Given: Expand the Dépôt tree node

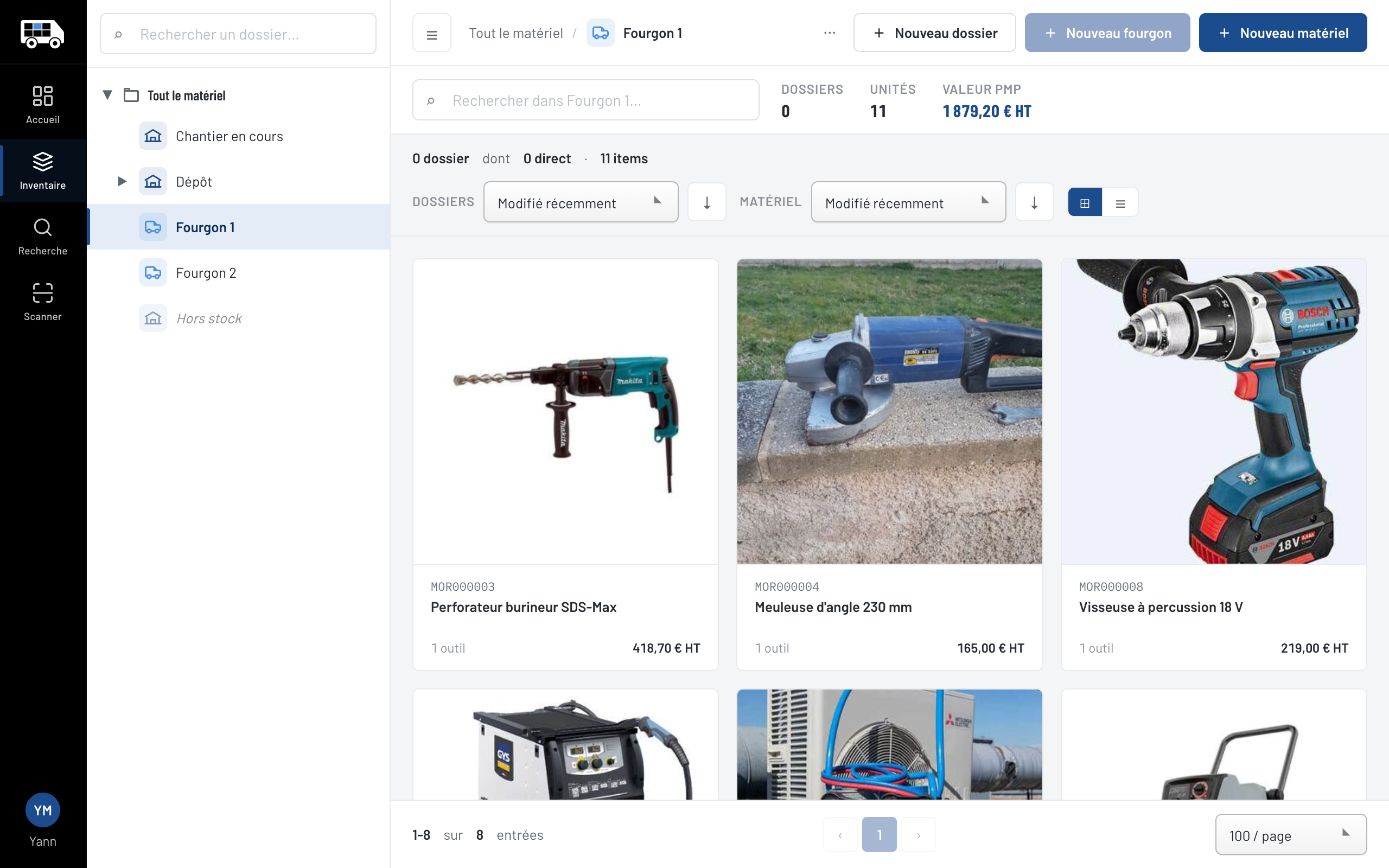Looking at the screenshot, I should pos(122,181).
